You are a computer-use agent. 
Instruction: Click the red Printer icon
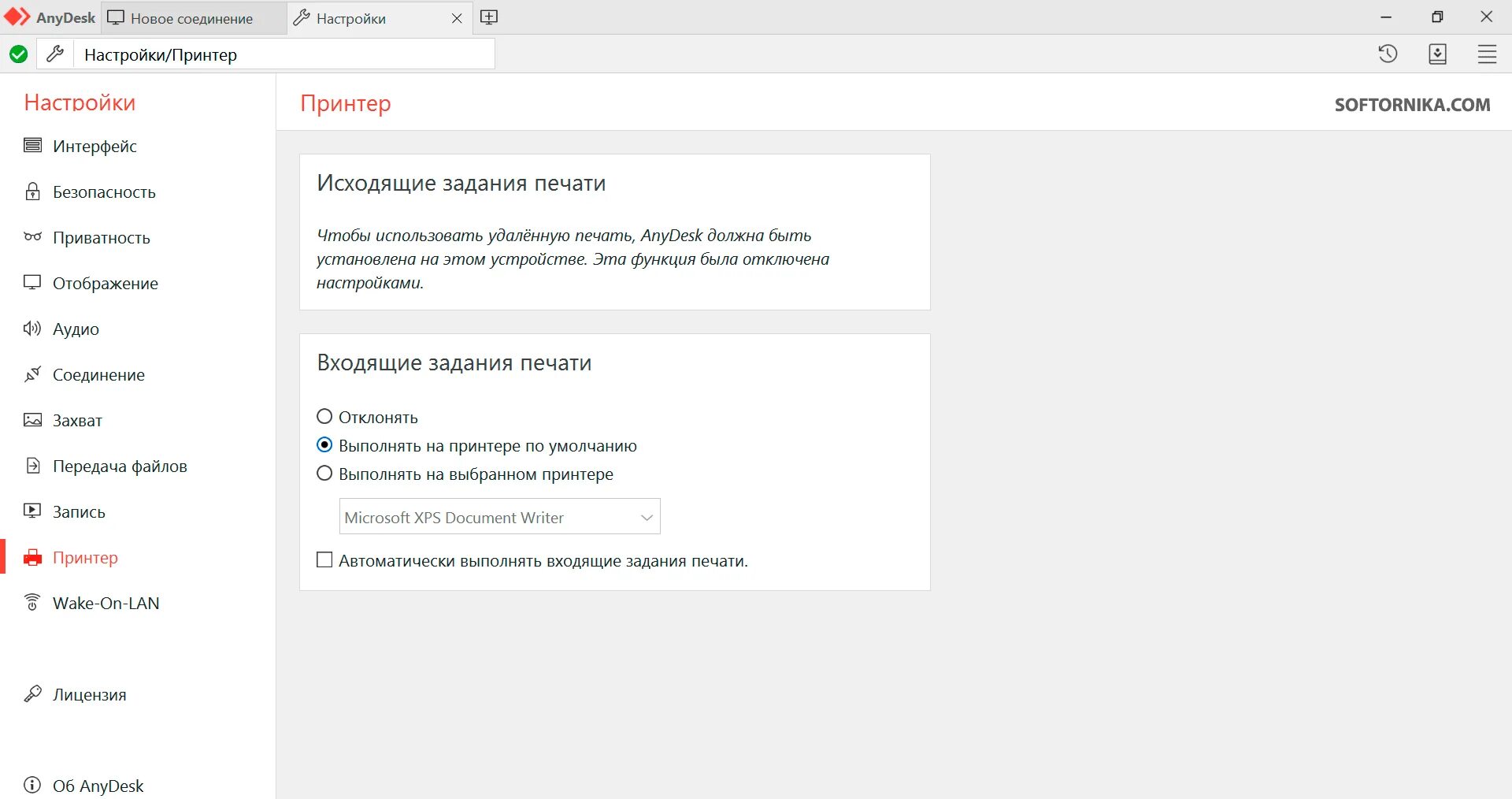click(32, 558)
